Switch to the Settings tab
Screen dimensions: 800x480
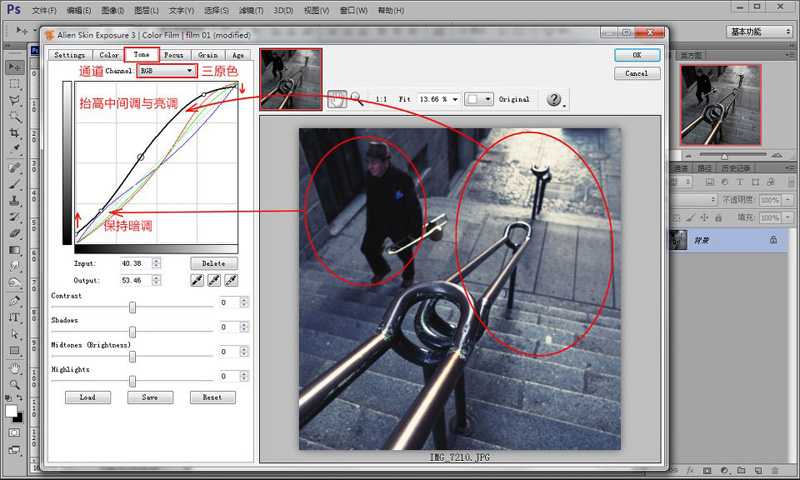69,55
